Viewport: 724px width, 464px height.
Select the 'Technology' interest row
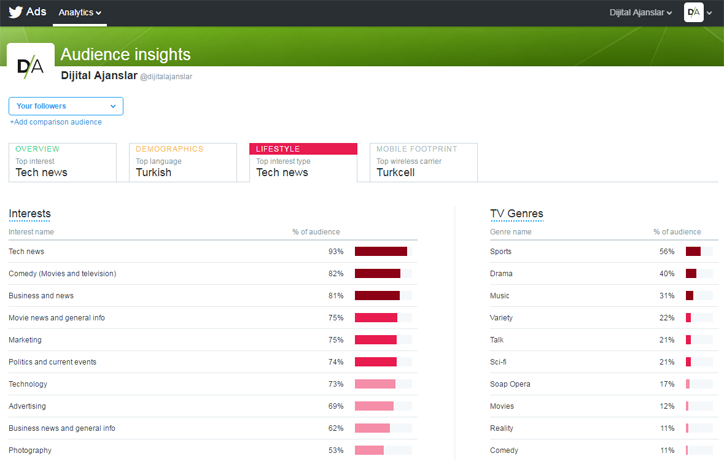click(213, 384)
